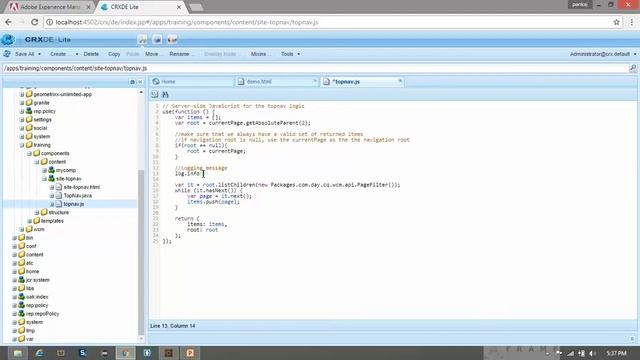Click the jcr:system node icon
Screen dimensions: 640x360
click(22, 280)
